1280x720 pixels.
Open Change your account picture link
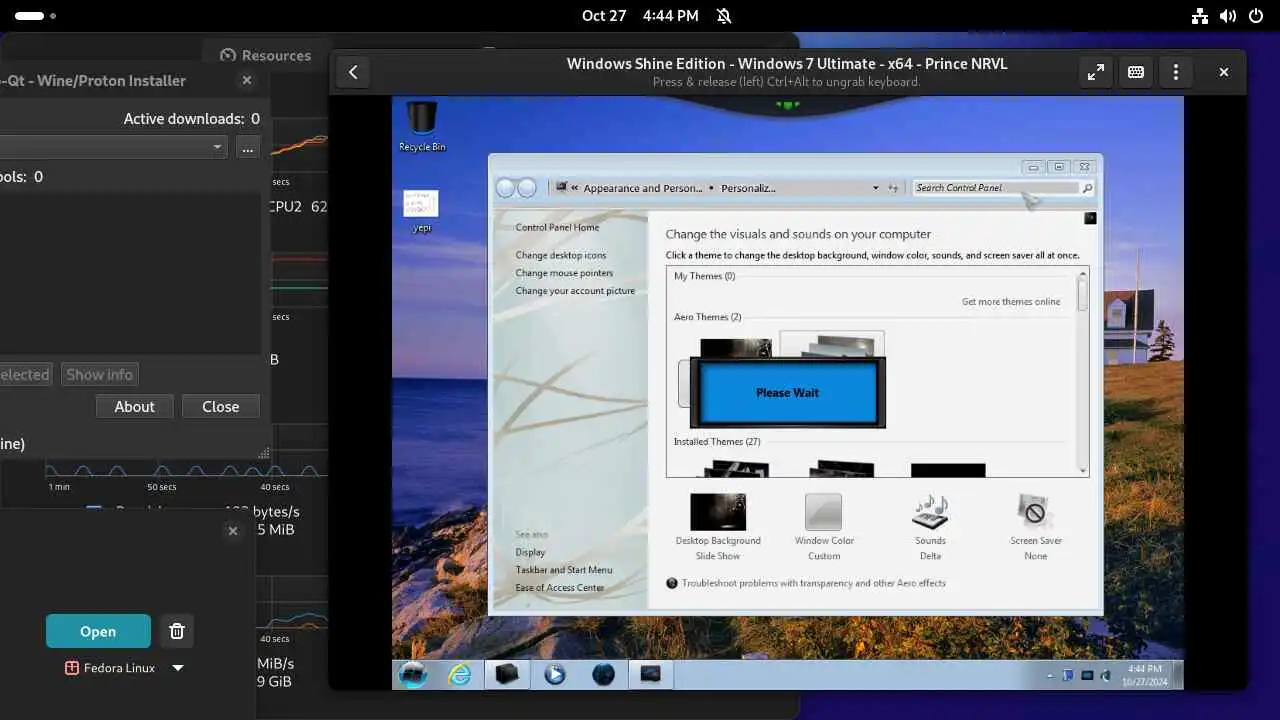click(x=575, y=291)
